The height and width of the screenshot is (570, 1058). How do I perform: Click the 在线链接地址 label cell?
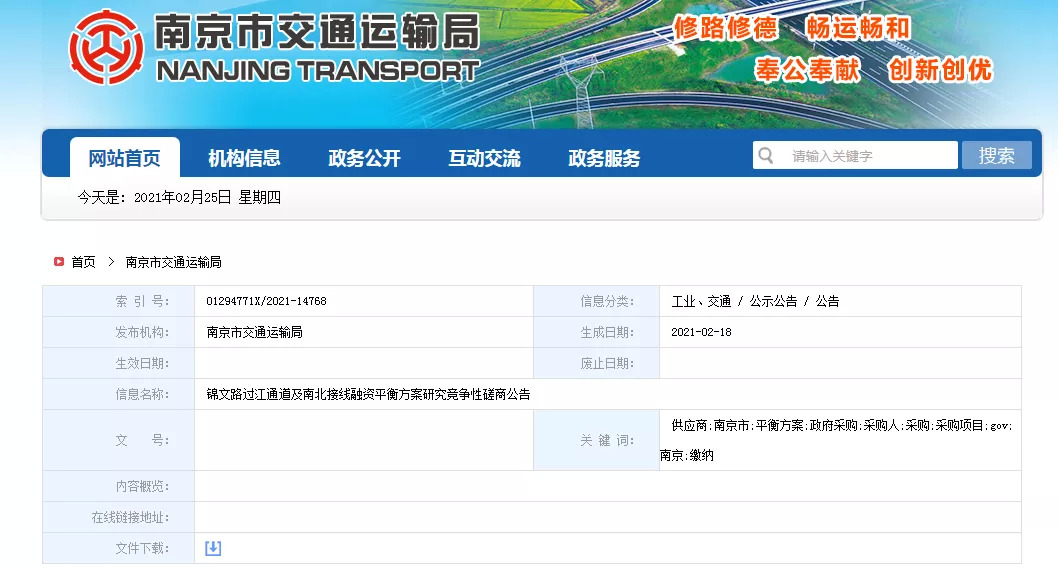pos(119,517)
